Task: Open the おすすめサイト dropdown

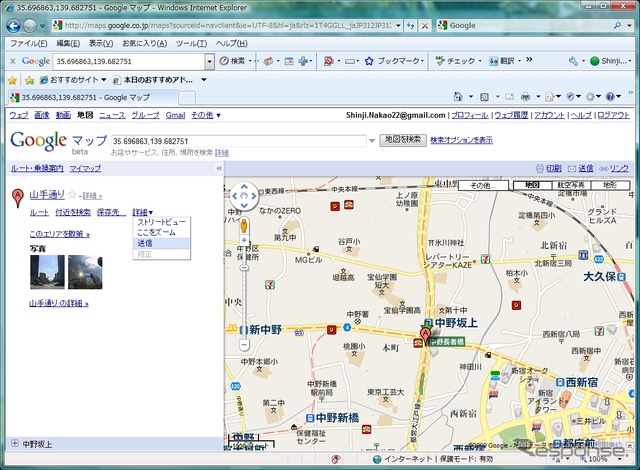Action: 103,80
